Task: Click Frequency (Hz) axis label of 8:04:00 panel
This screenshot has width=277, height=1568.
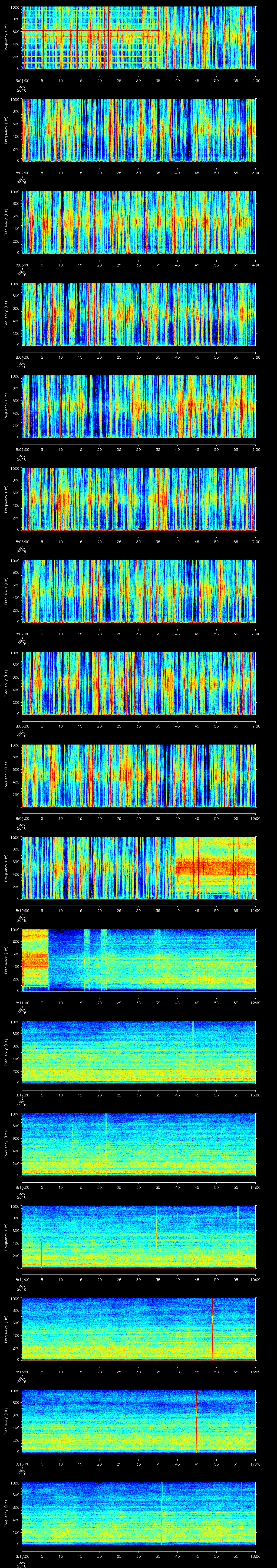Action: tap(6, 315)
